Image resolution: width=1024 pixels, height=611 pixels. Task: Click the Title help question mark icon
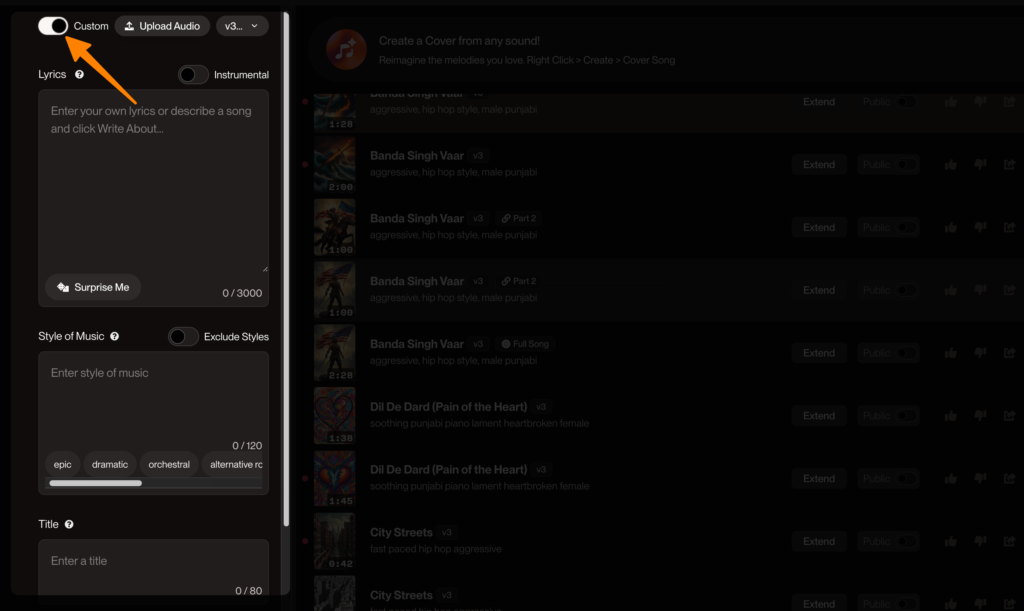69,525
